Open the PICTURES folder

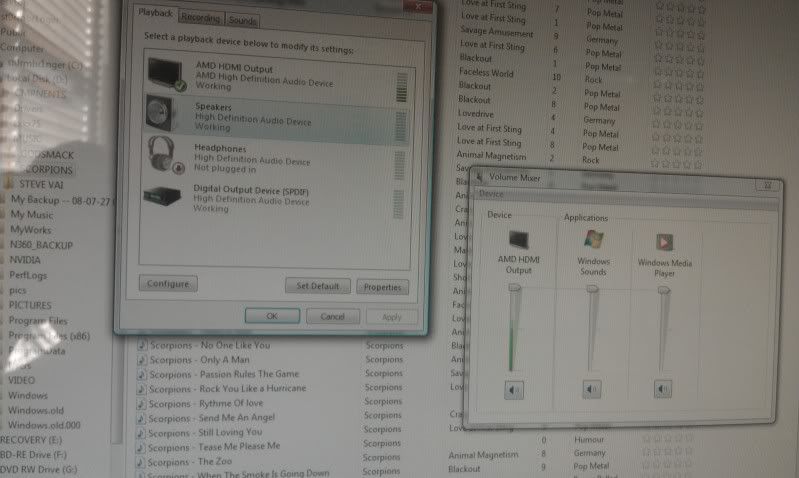coord(30,305)
